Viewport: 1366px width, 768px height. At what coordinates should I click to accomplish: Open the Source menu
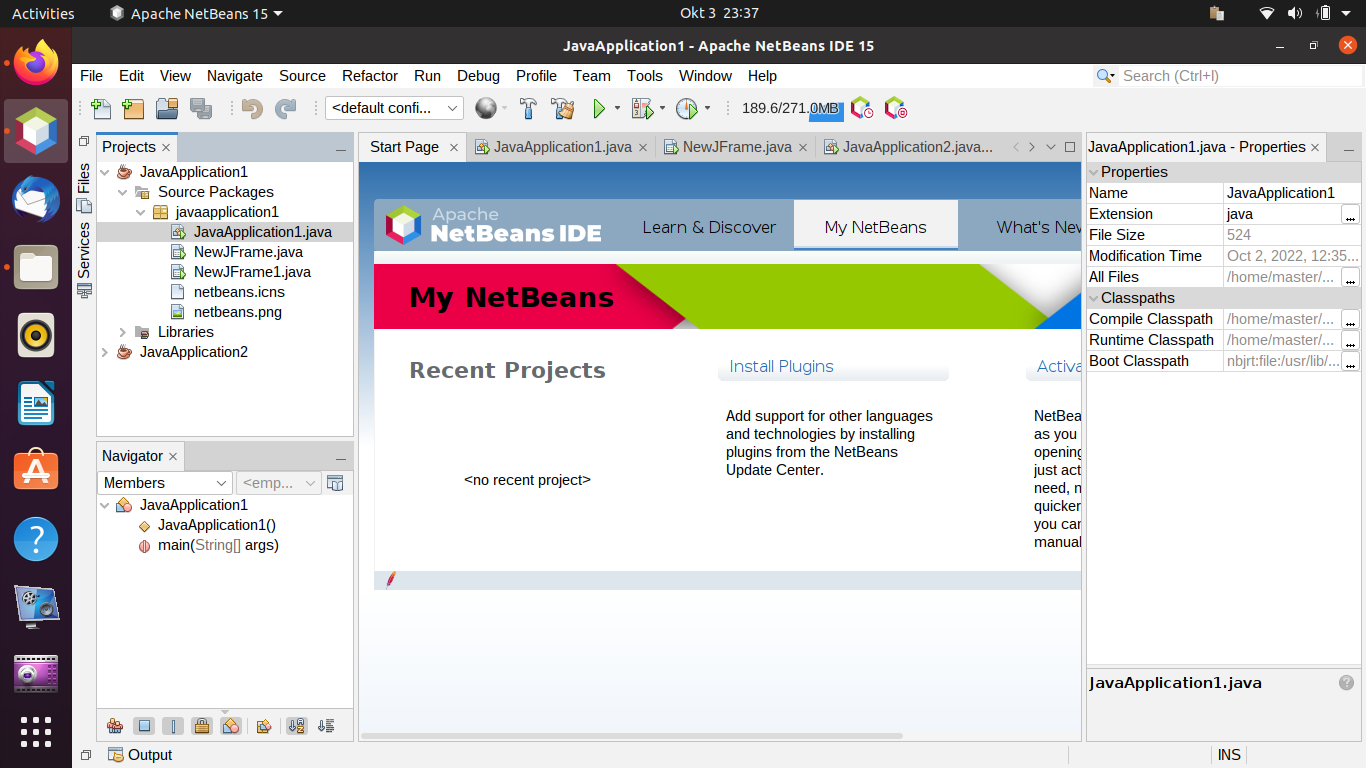pos(302,76)
